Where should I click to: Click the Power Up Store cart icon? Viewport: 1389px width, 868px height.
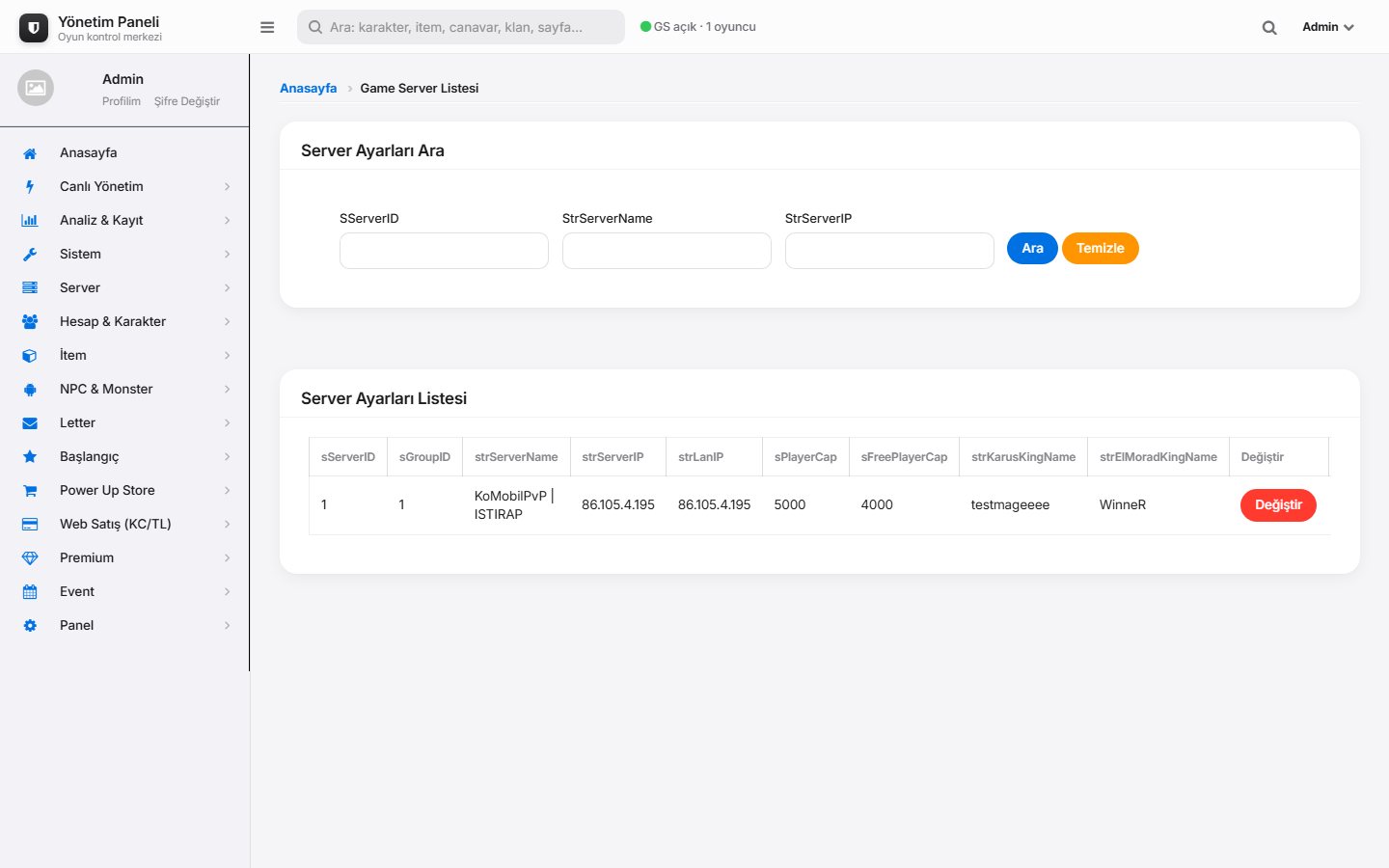[30, 491]
